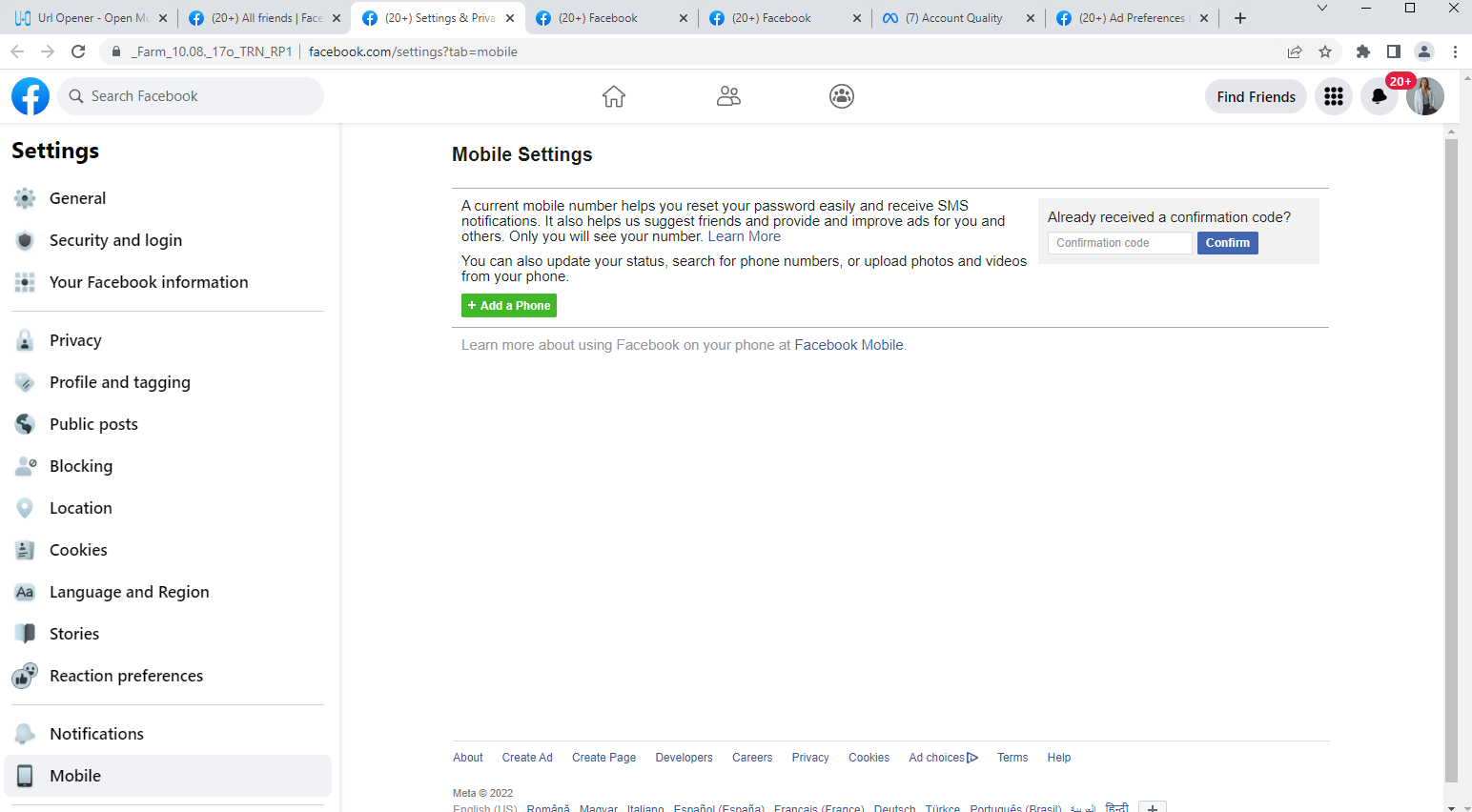This screenshot has height=812, width=1472.
Task: Open the Terms footer link
Action: 1012,758
